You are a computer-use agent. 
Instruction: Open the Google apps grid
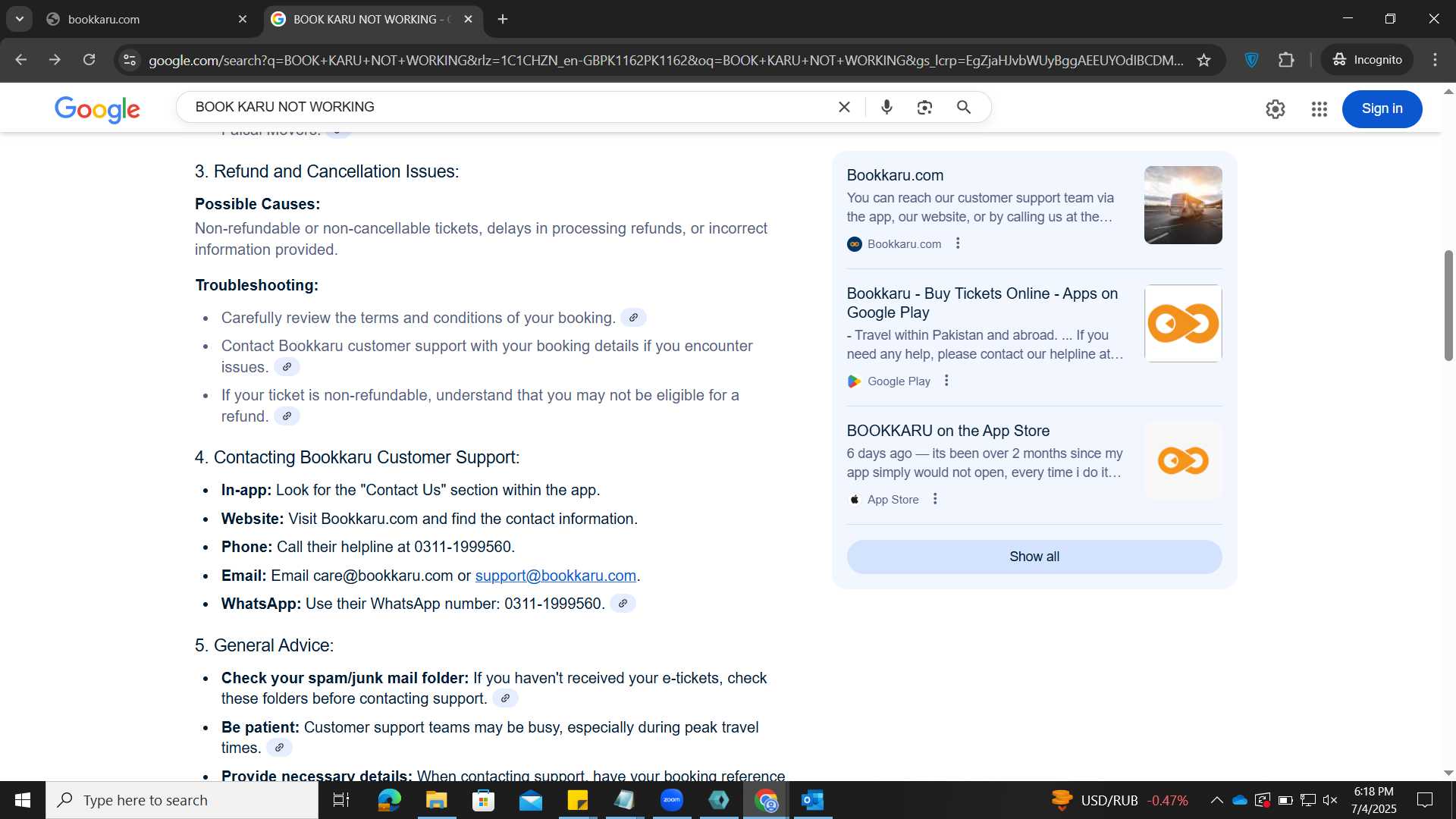click(1319, 109)
